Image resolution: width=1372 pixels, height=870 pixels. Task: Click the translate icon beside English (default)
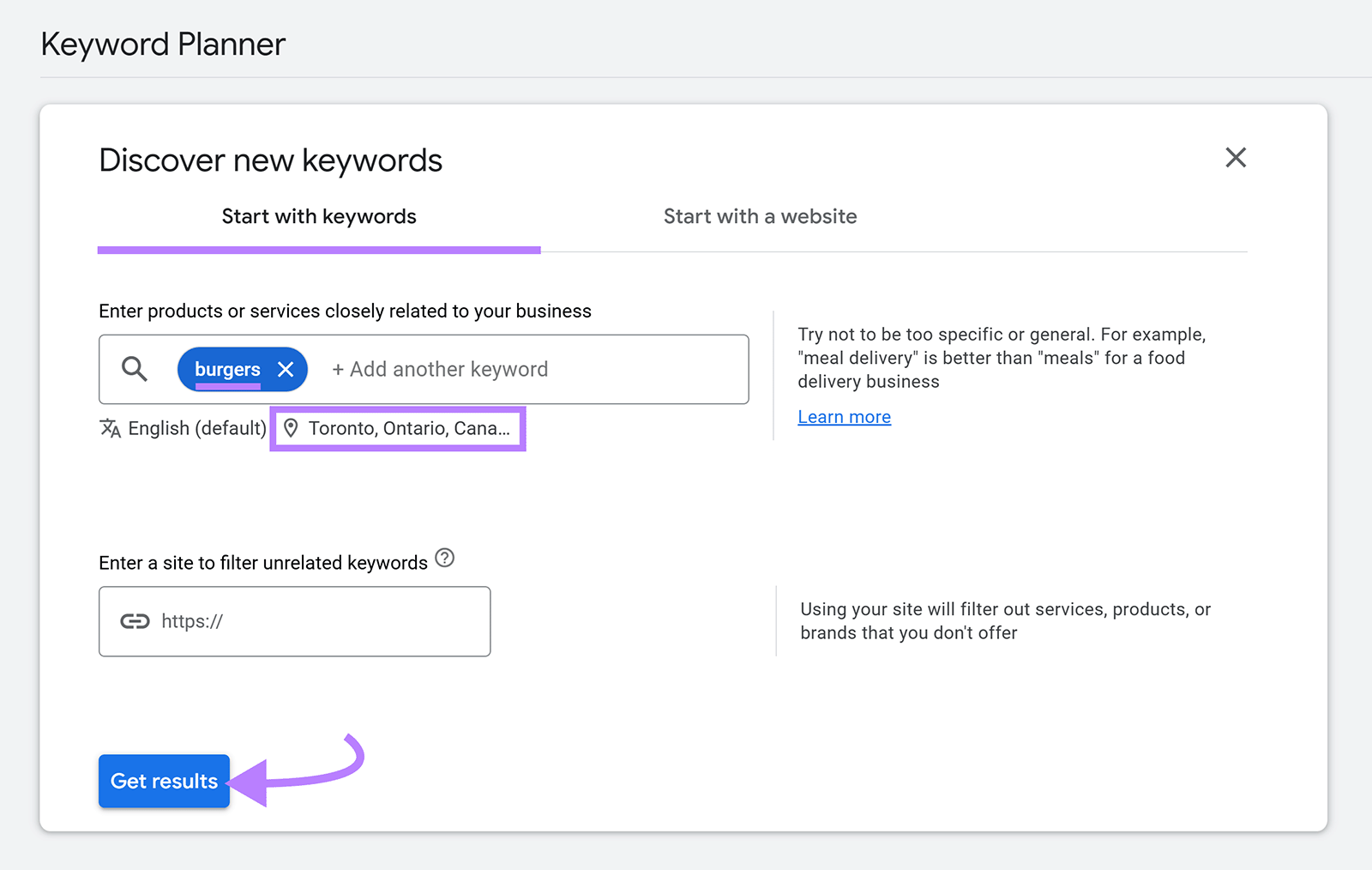pos(110,427)
